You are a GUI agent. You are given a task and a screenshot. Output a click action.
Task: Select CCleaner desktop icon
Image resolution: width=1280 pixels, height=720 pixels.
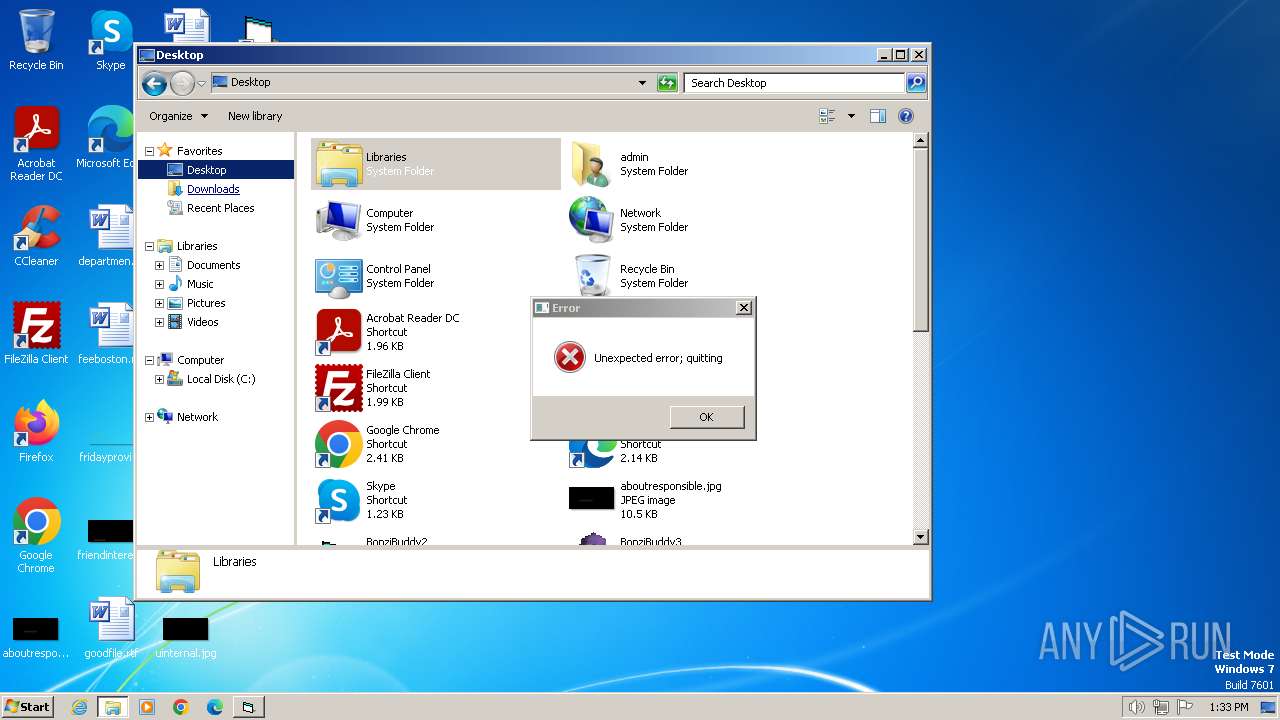(36, 236)
